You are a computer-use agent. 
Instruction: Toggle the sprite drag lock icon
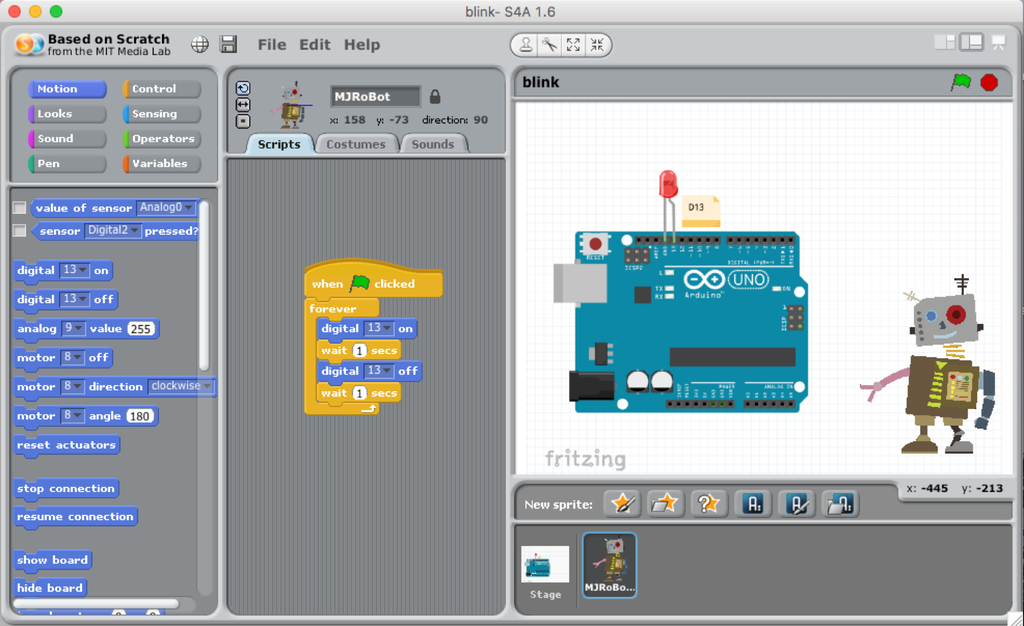click(x=435, y=97)
